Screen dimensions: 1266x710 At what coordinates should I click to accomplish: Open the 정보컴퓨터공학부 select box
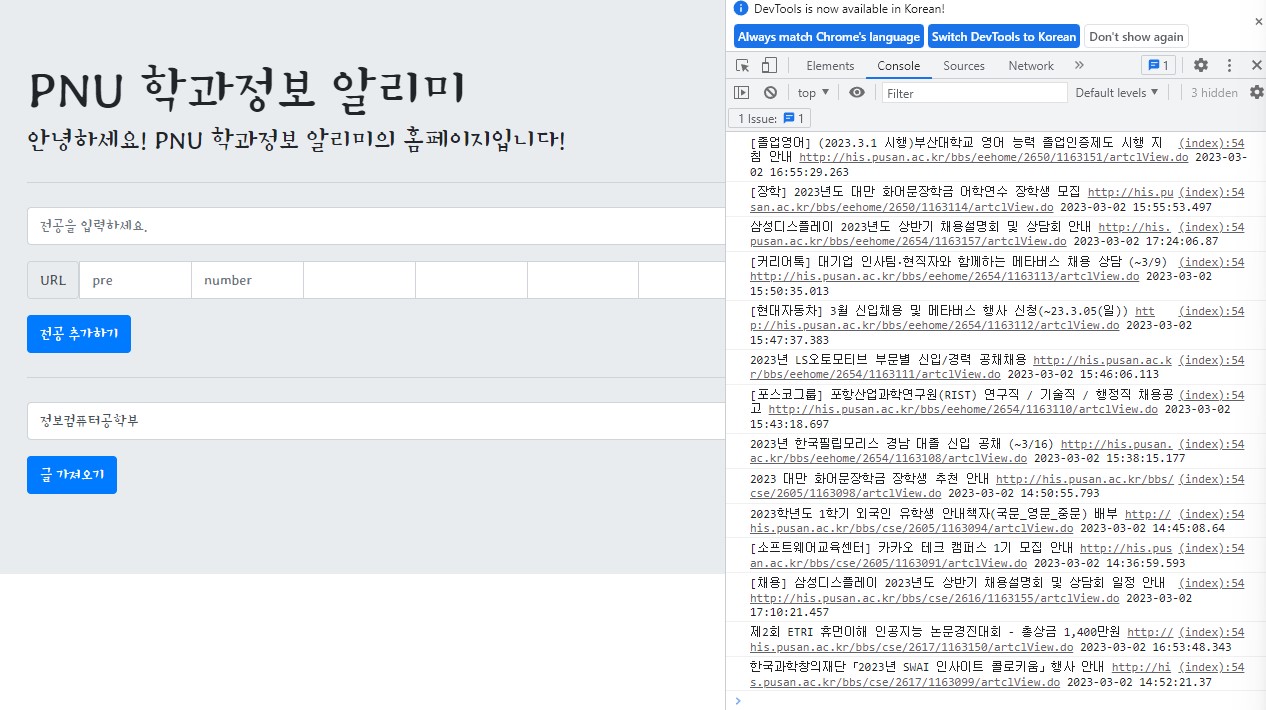pyautogui.click(x=376, y=421)
